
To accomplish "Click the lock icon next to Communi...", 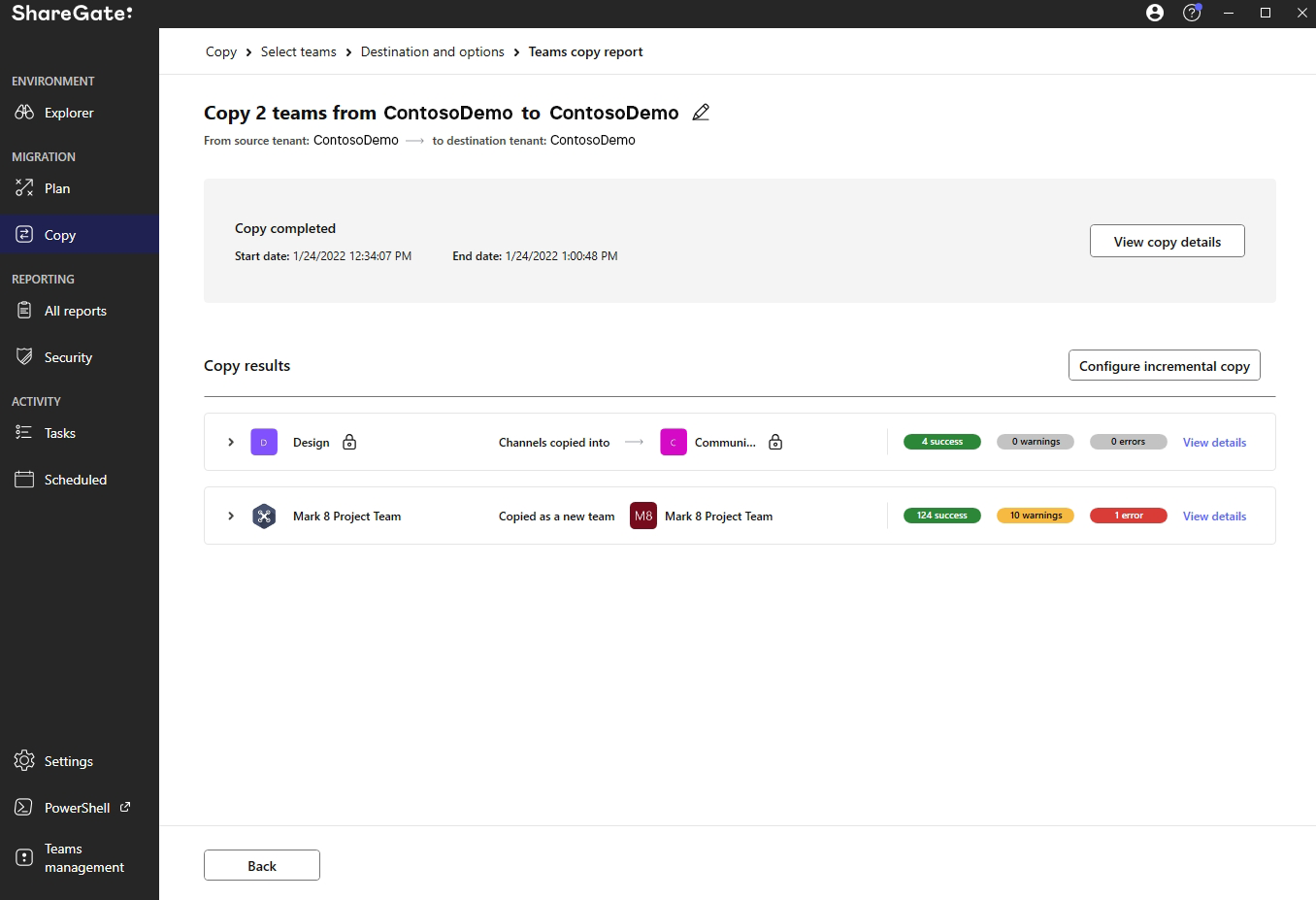I will click(x=775, y=443).
